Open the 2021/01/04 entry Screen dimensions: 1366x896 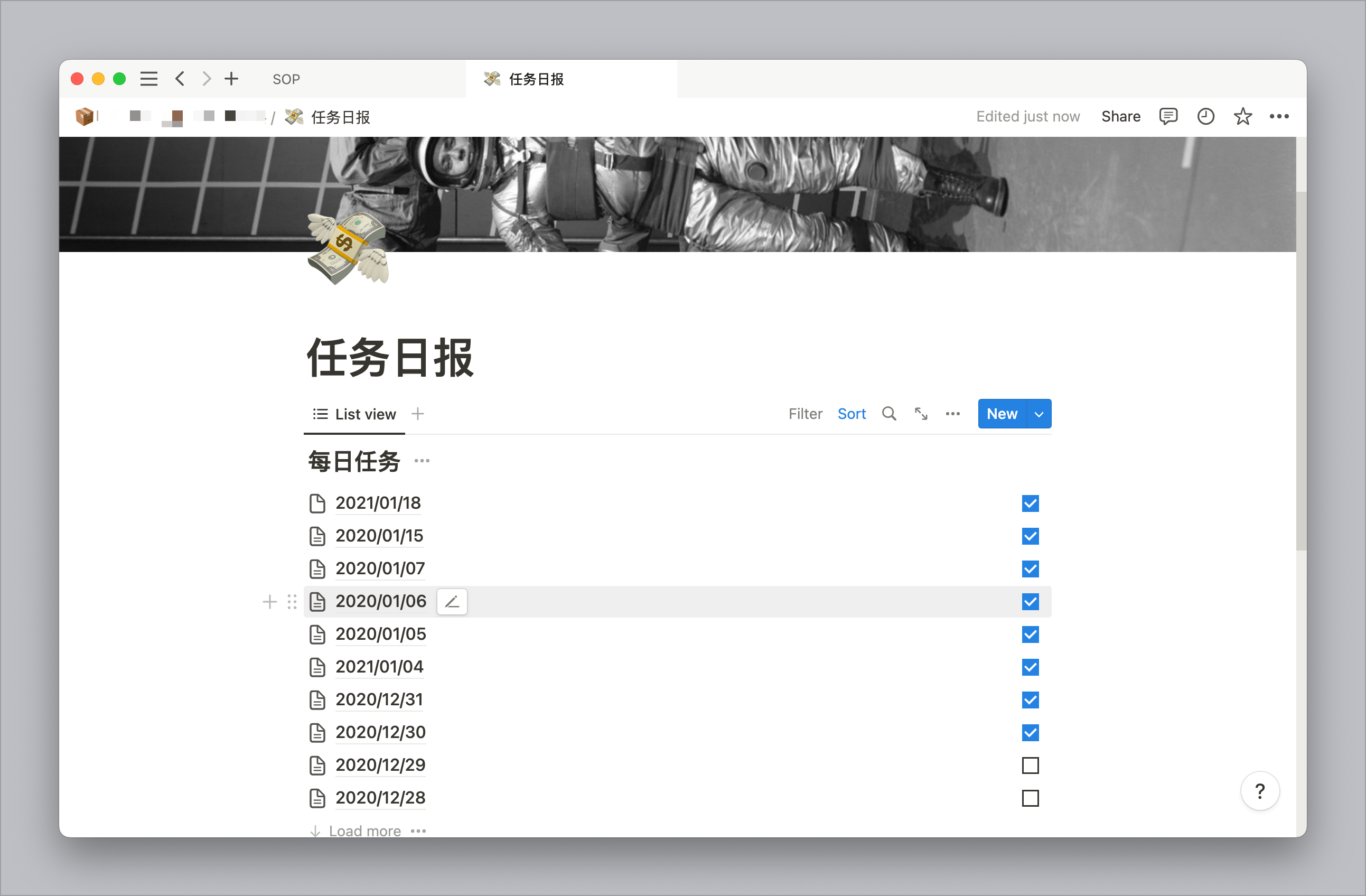(379, 667)
